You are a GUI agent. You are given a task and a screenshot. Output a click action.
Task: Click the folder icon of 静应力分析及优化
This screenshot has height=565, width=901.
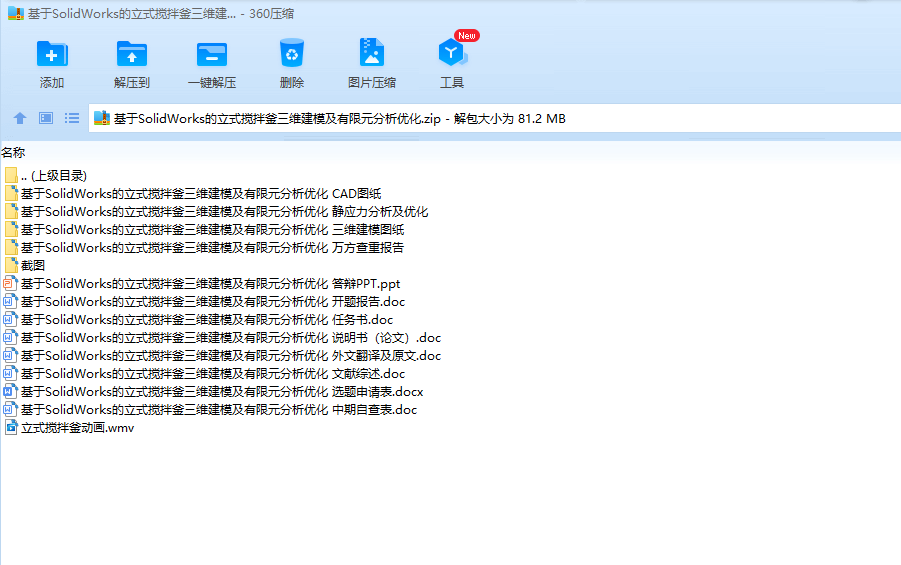11,211
